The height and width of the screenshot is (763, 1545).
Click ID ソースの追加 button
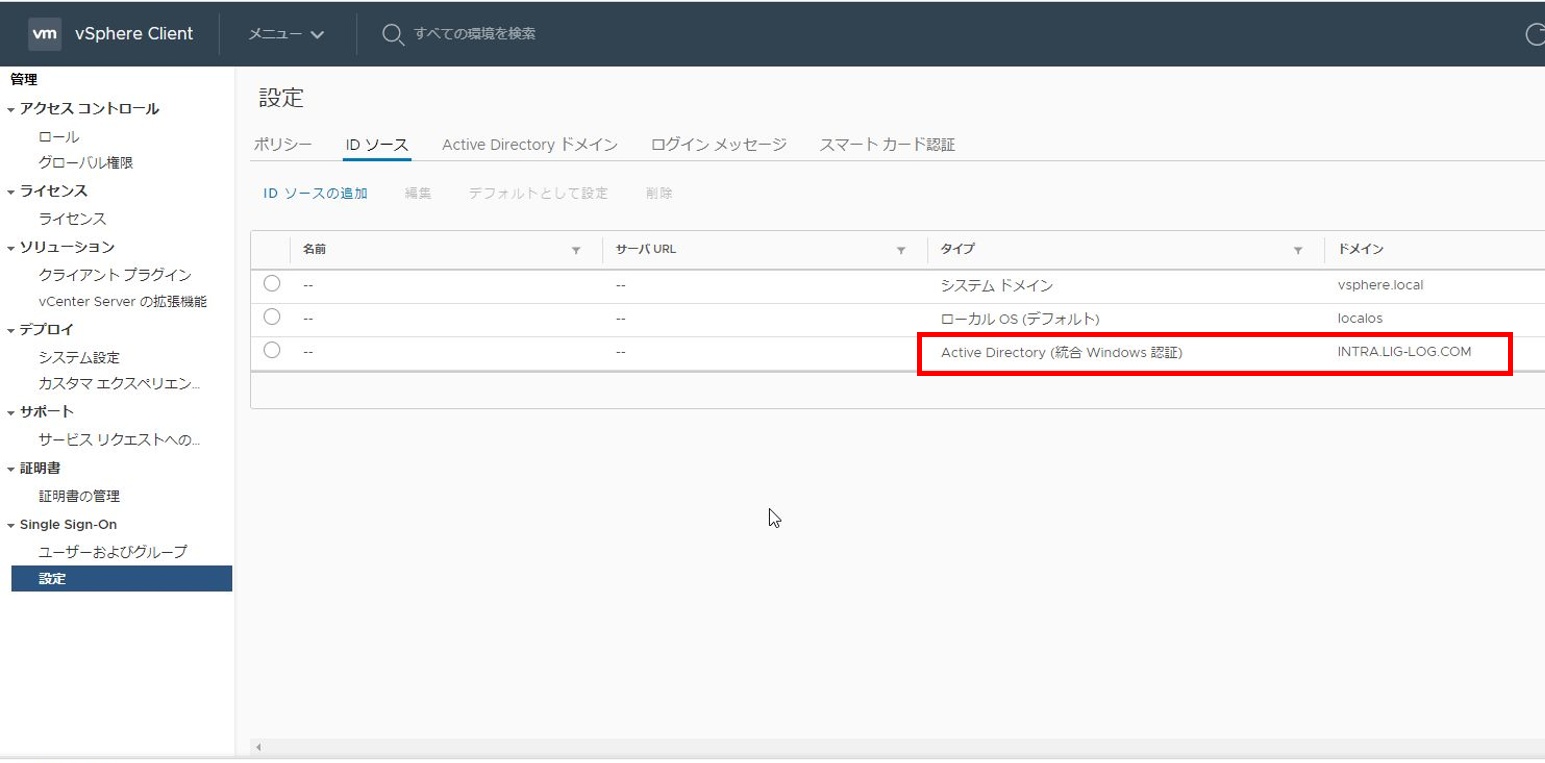point(315,193)
